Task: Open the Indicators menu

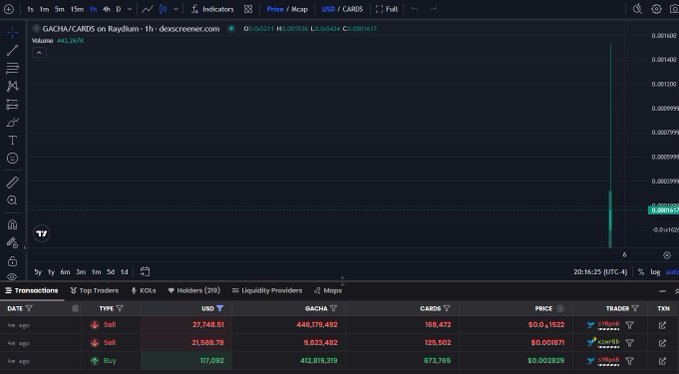Action: coord(213,9)
